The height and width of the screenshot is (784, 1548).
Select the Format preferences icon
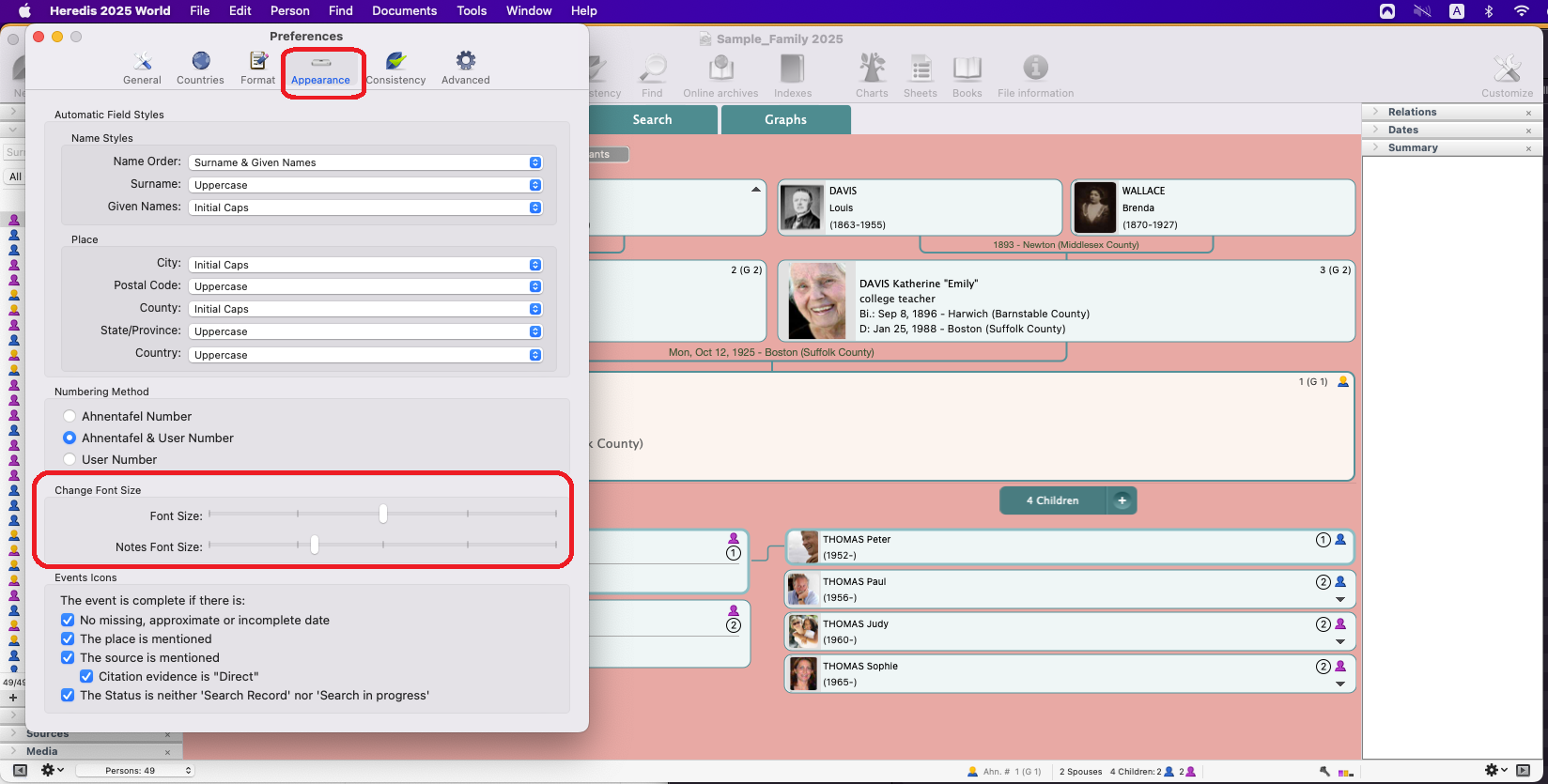click(x=257, y=69)
